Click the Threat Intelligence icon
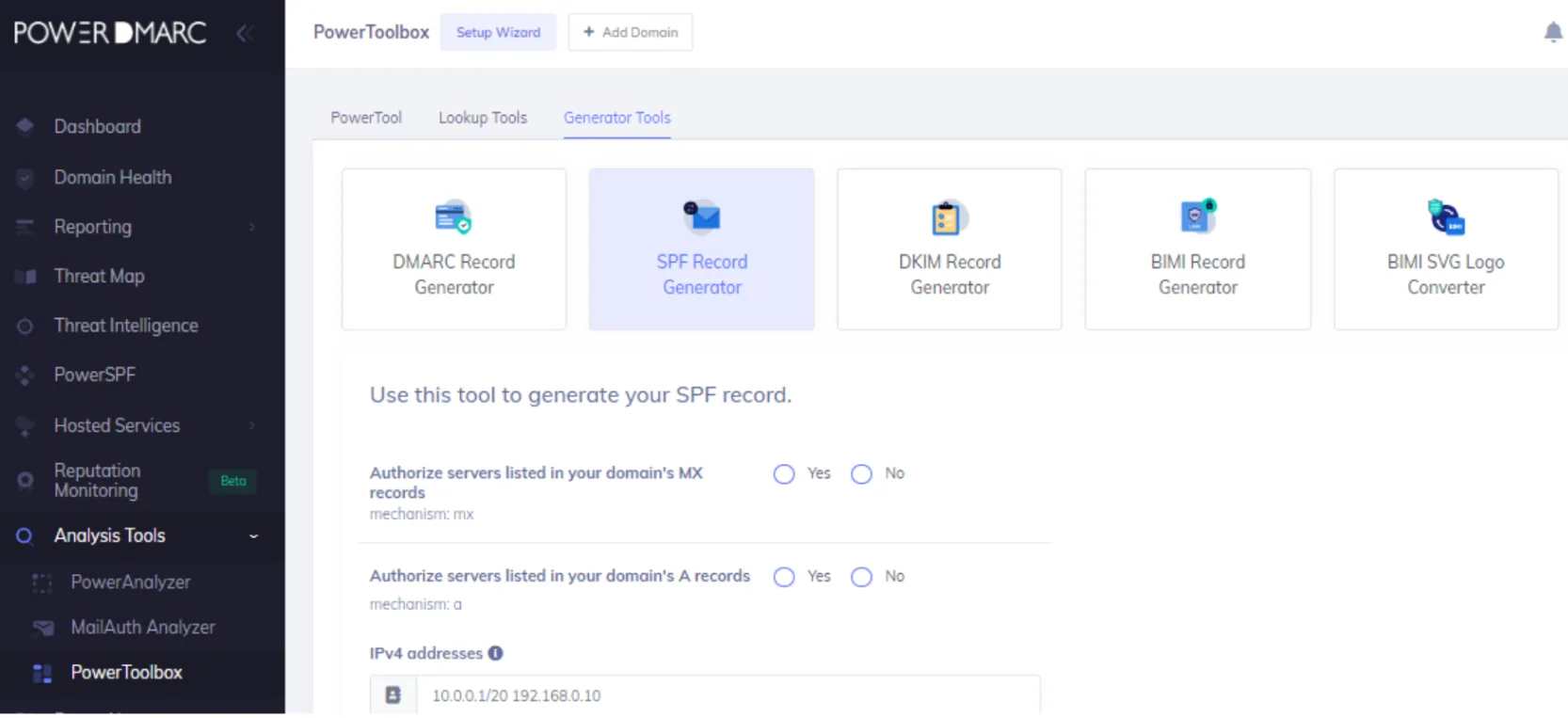The image size is (1568, 718). (25, 326)
